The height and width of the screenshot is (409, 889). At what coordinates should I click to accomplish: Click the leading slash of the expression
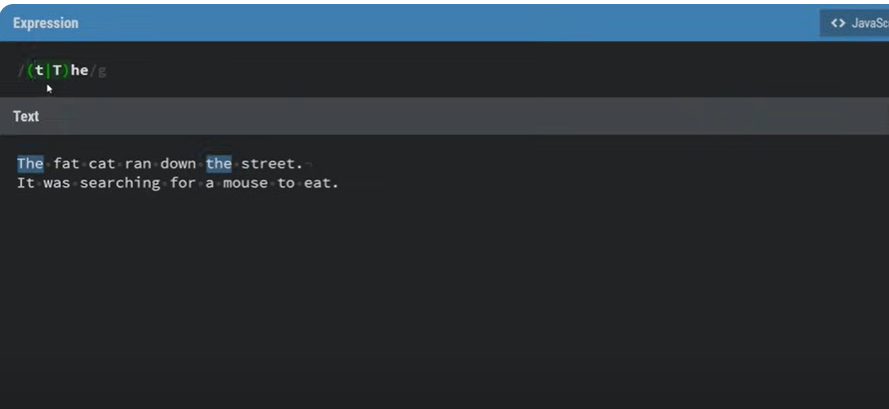tap(21, 71)
